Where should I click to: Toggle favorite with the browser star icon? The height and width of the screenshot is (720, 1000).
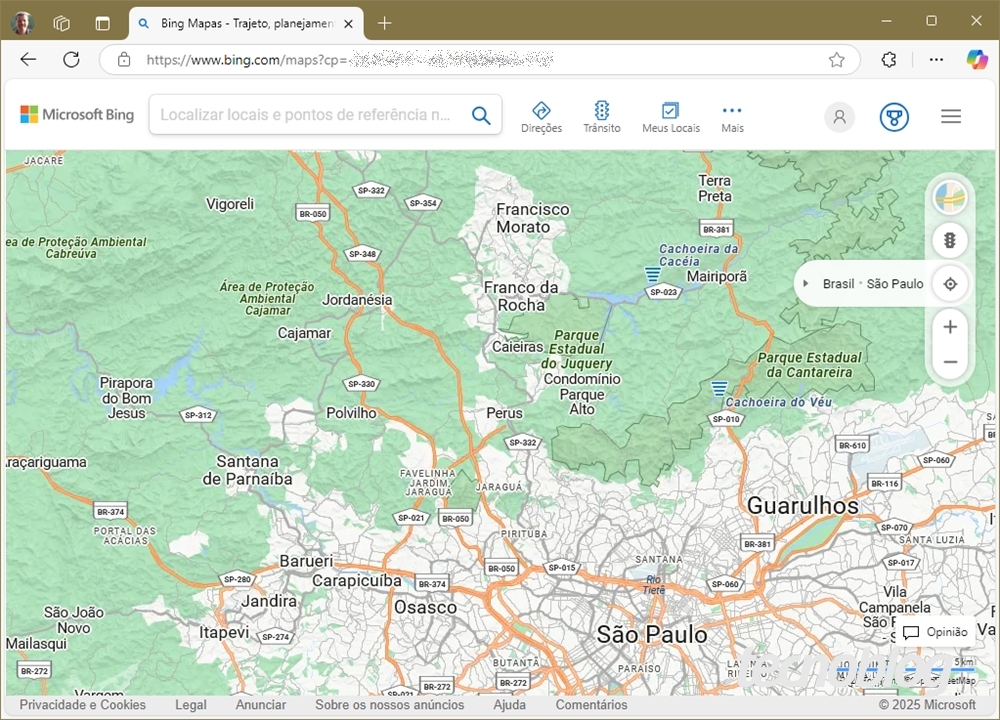[837, 59]
